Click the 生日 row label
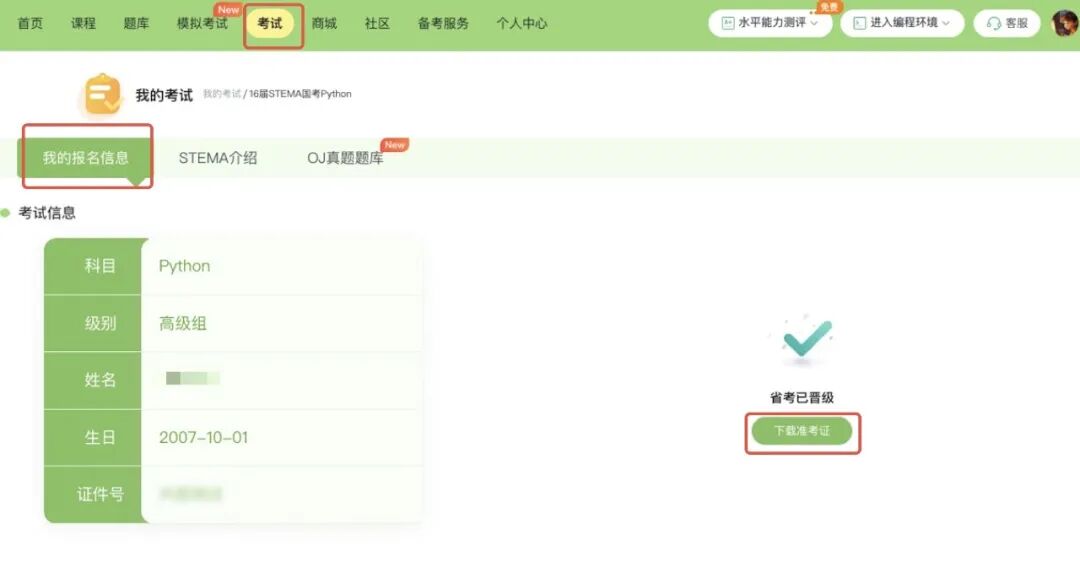 point(100,437)
